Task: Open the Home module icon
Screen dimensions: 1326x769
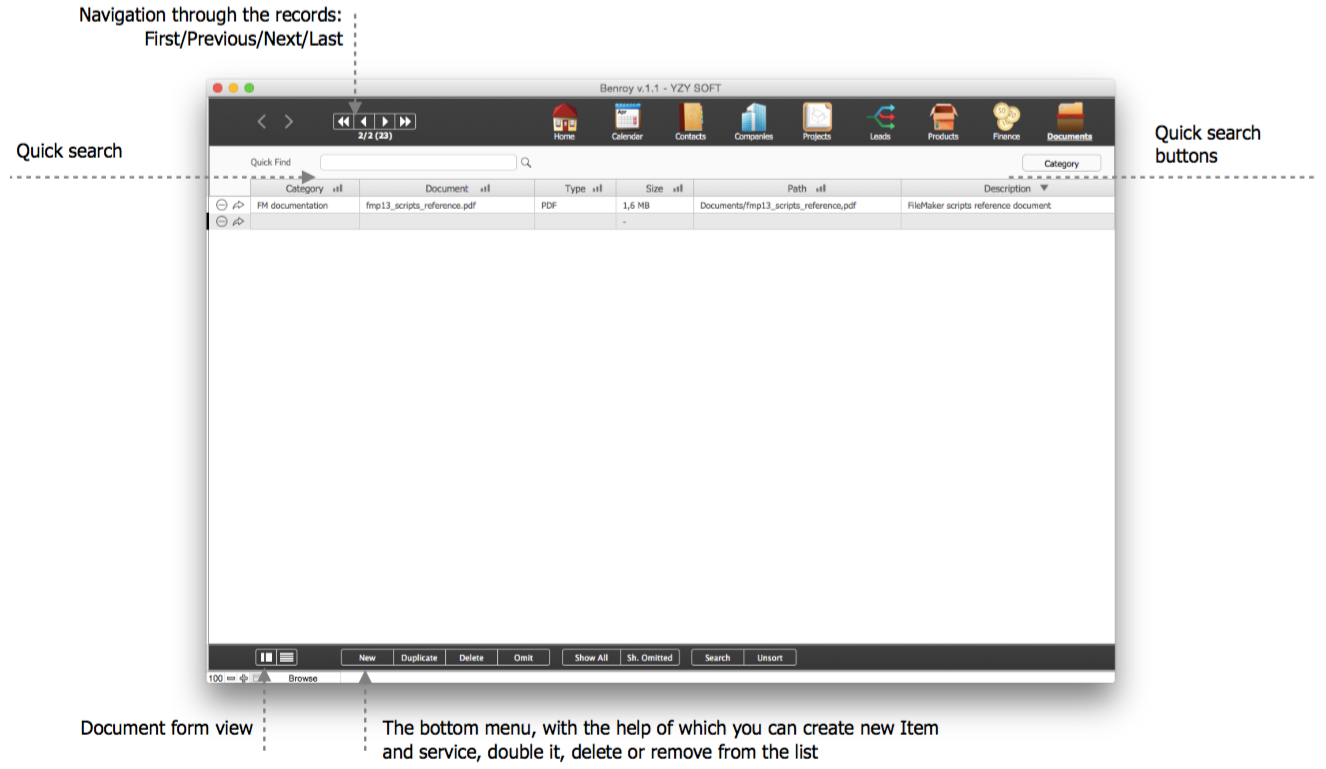Action: [x=564, y=120]
